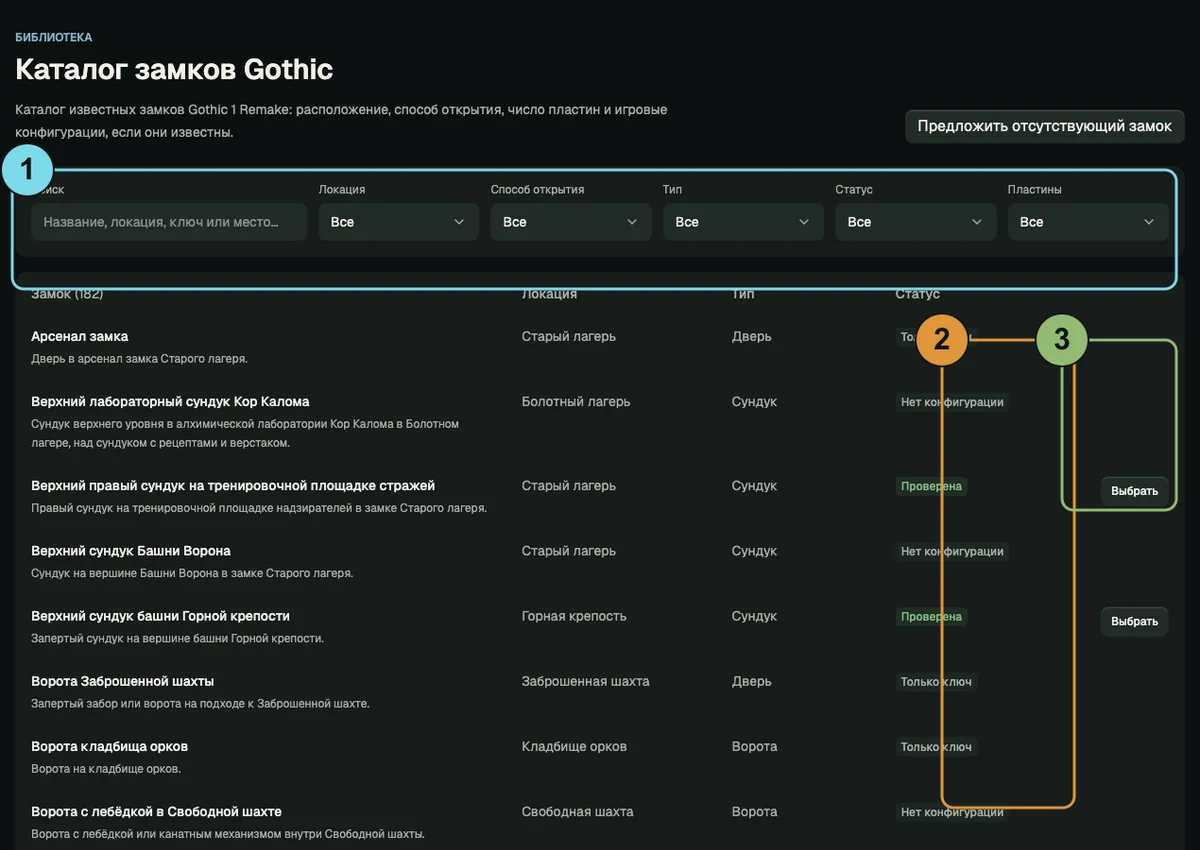Screen dimensions: 1200x850
Task: Click Горная крепость location cell
Action: pos(574,616)
